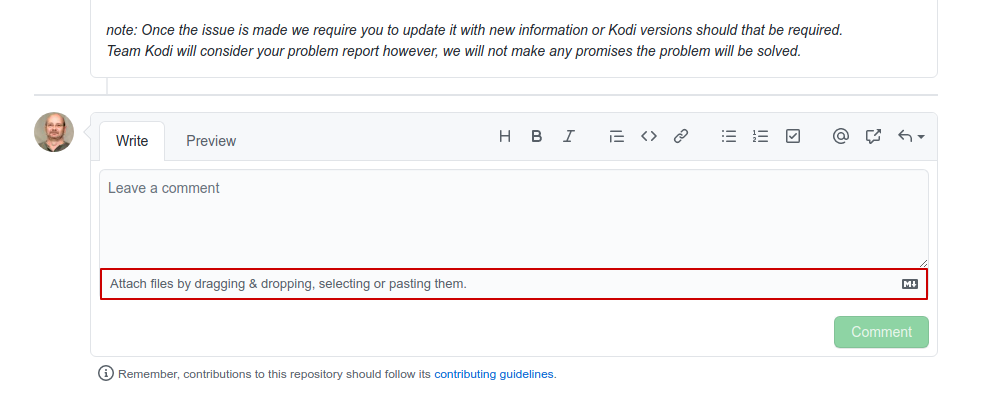This screenshot has width=986, height=419.
Task: Click the green Comment button
Action: click(881, 332)
